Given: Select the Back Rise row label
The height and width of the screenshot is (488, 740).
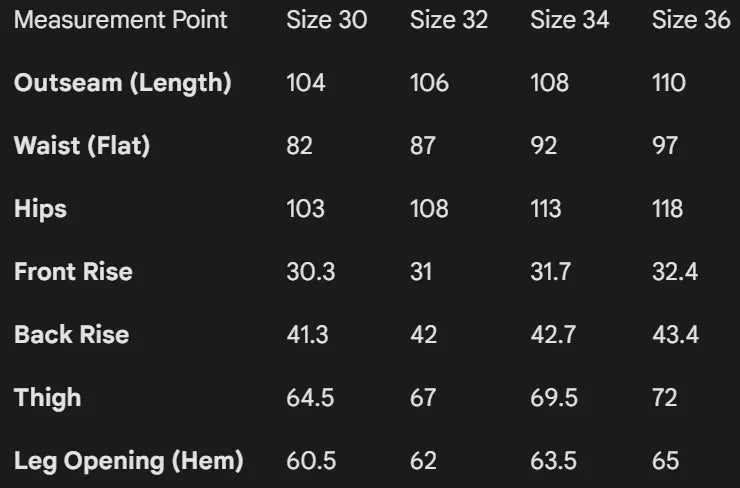Looking at the screenshot, I should (71, 334).
